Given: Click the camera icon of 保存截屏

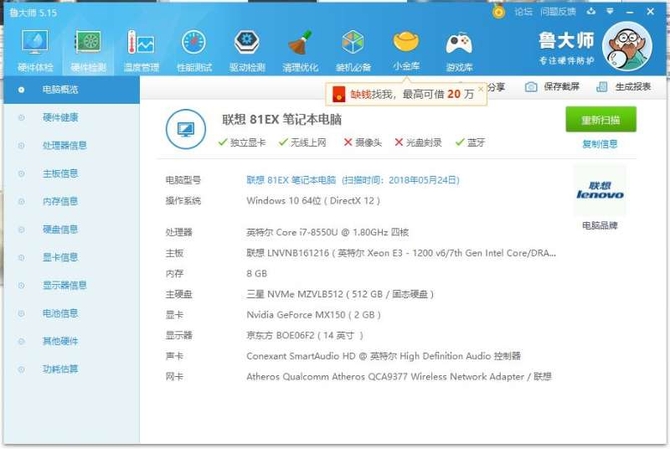Looking at the screenshot, I should [x=531, y=87].
